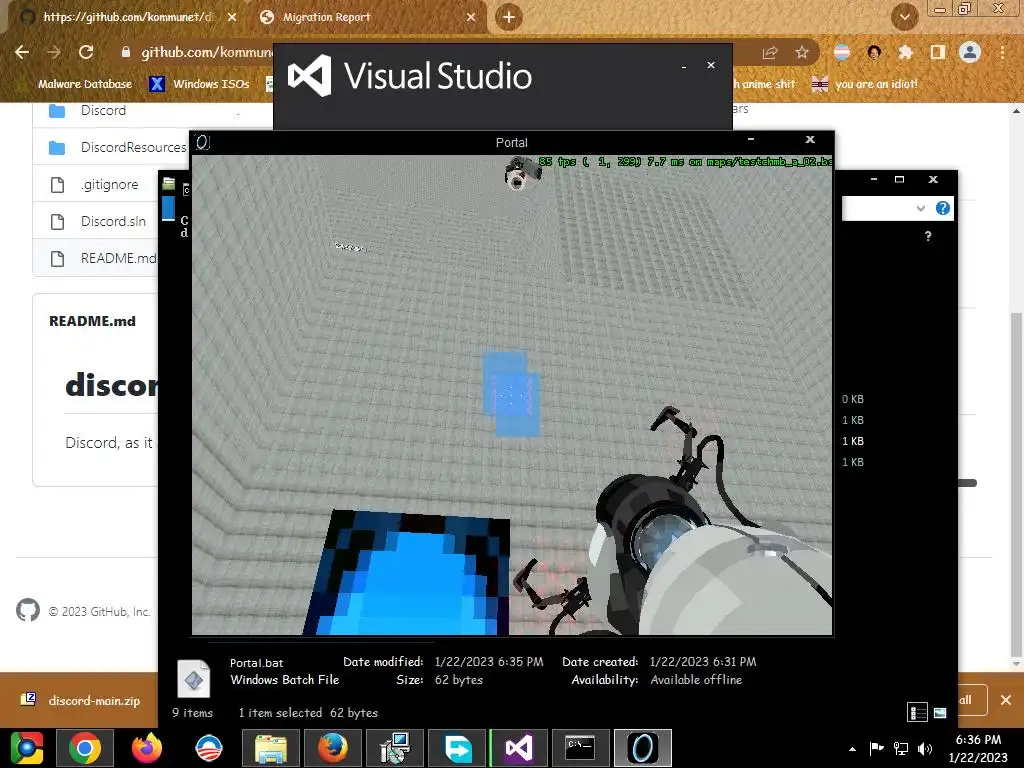
Task: Click the Portal.bat file icon in details pane
Action: 193,679
